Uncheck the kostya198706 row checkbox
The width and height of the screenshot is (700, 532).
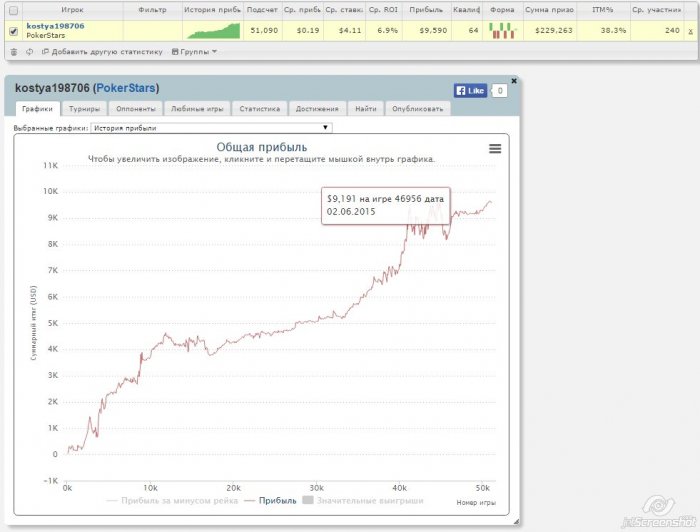[13, 31]
